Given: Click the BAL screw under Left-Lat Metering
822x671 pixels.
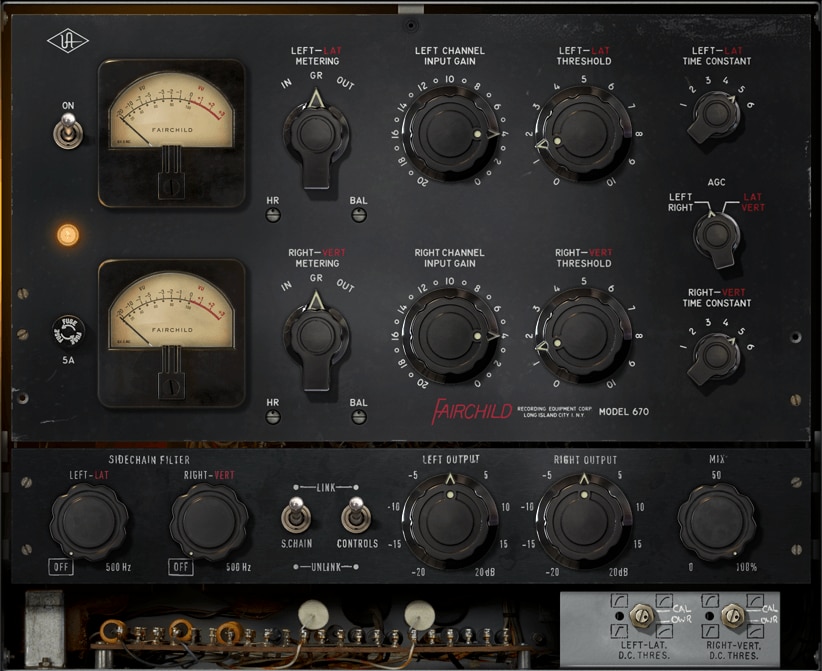Looking at the screenshot, I should tap(359, 215).
